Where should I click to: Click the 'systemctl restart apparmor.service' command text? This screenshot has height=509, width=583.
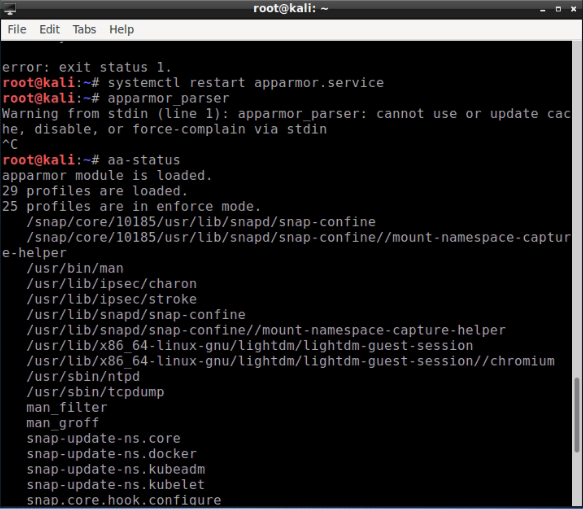click(245, 83)
